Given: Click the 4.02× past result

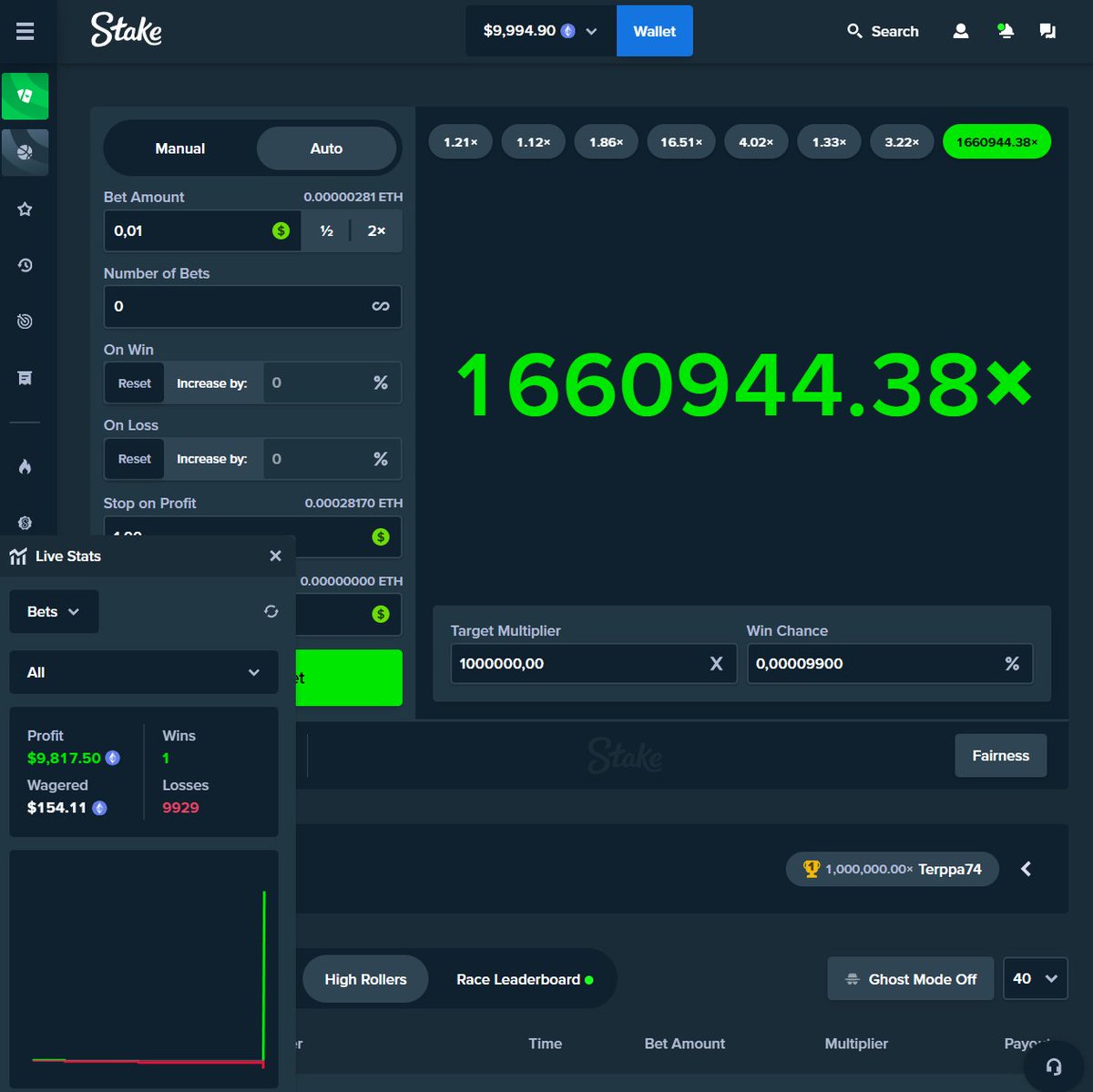Looking at the screenshot, I should pos(756,142).
